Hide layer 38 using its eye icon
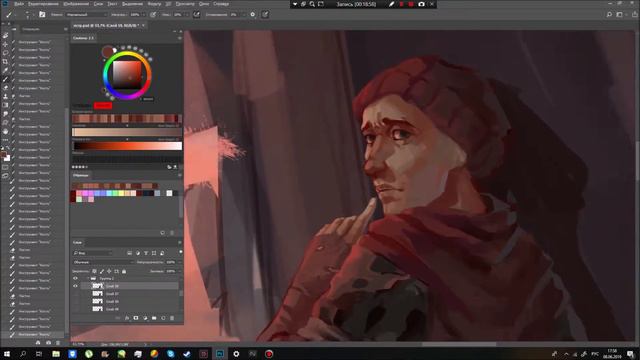Image resolution: width=640 pixels, height=360 pixels. (x=75, y=286)
